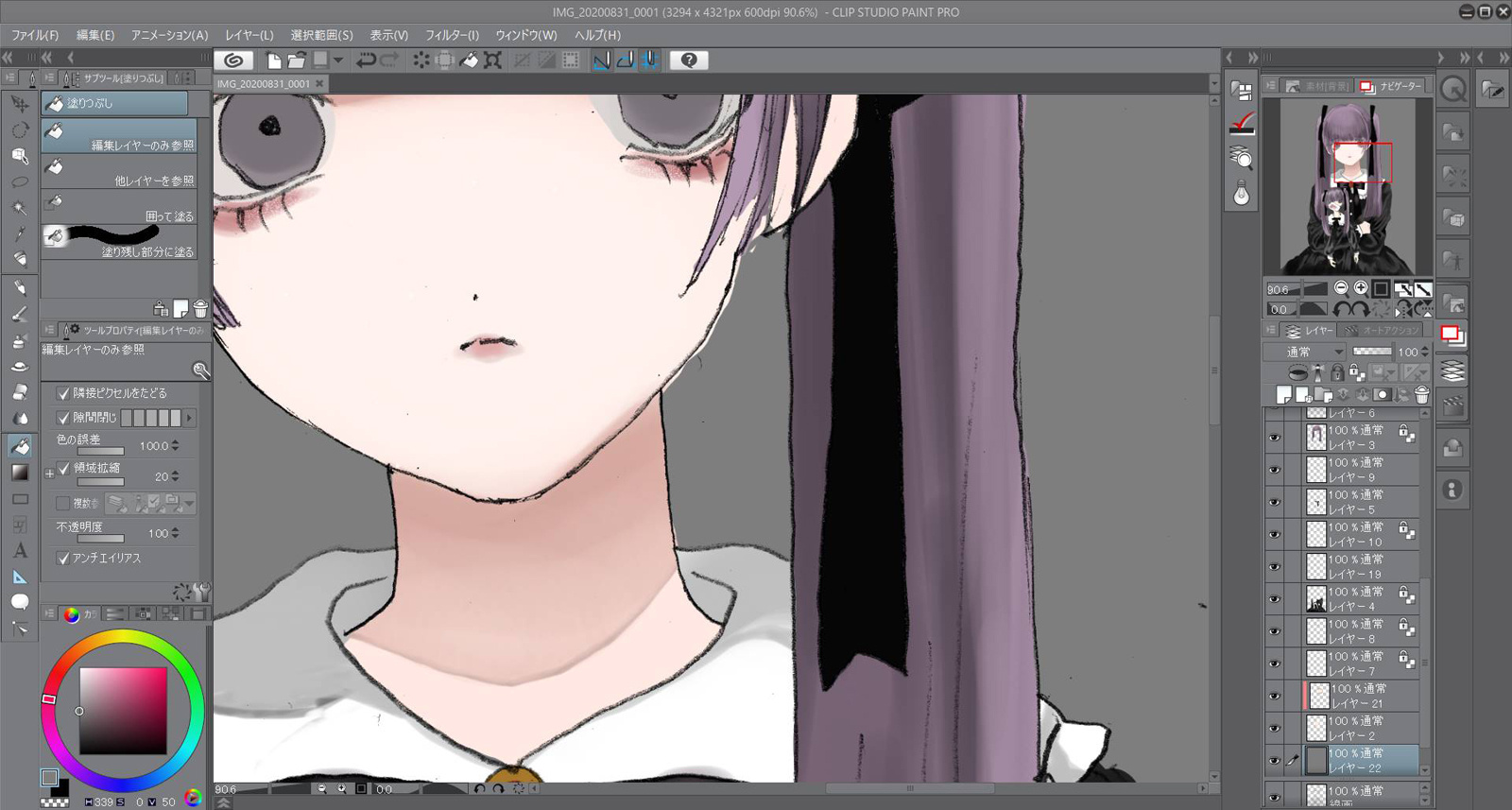1512x810 pixels.
Task: Select the 他レイヤーを参照 sub tool
Action: tap(120, 173)
